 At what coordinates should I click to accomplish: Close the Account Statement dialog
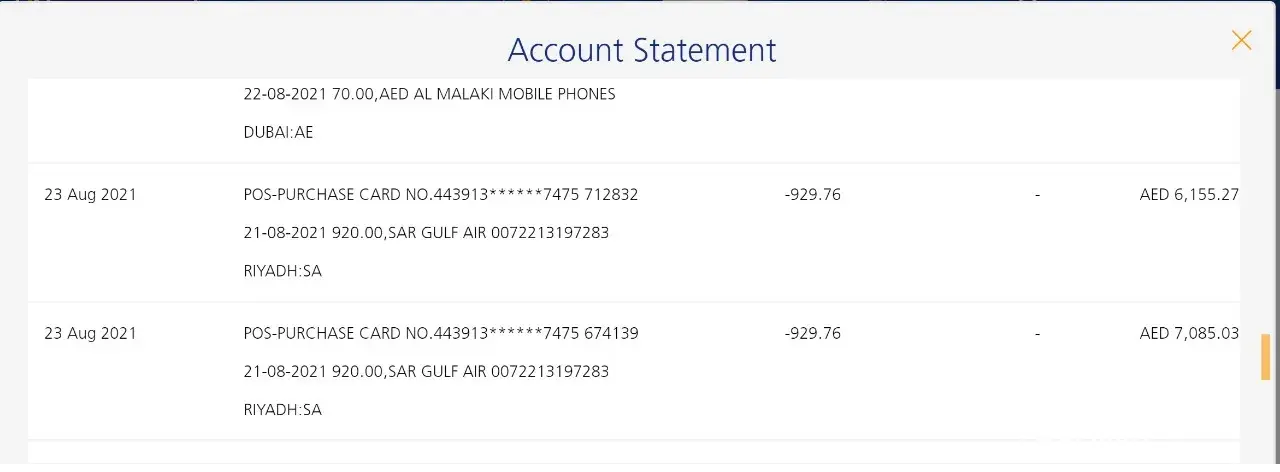[1241, 40]
